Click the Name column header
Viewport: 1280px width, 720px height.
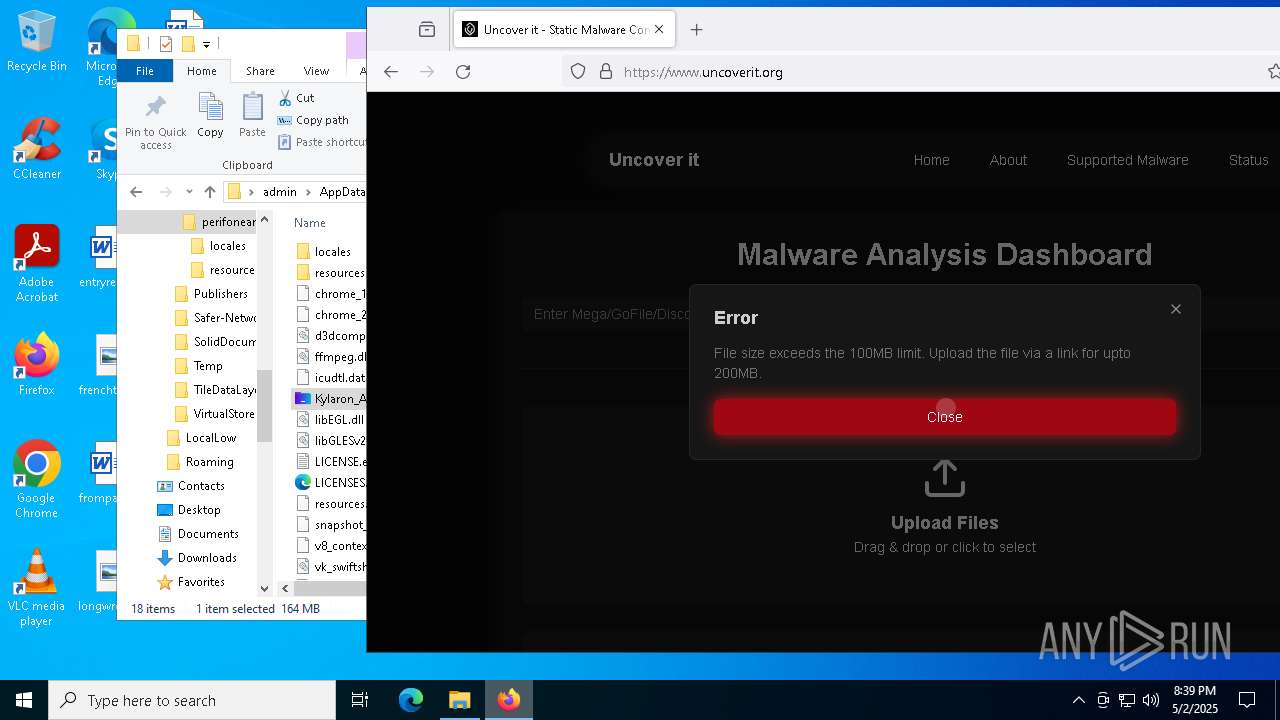coord(310,223)
